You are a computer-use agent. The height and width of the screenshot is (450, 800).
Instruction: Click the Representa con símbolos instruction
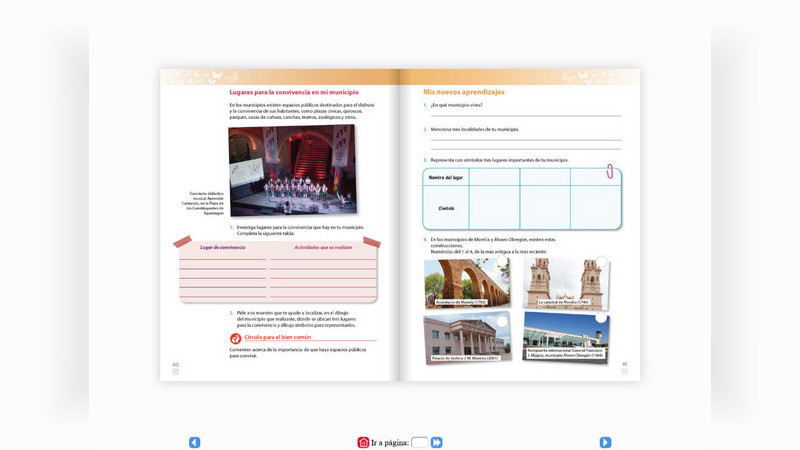point(499,160)
